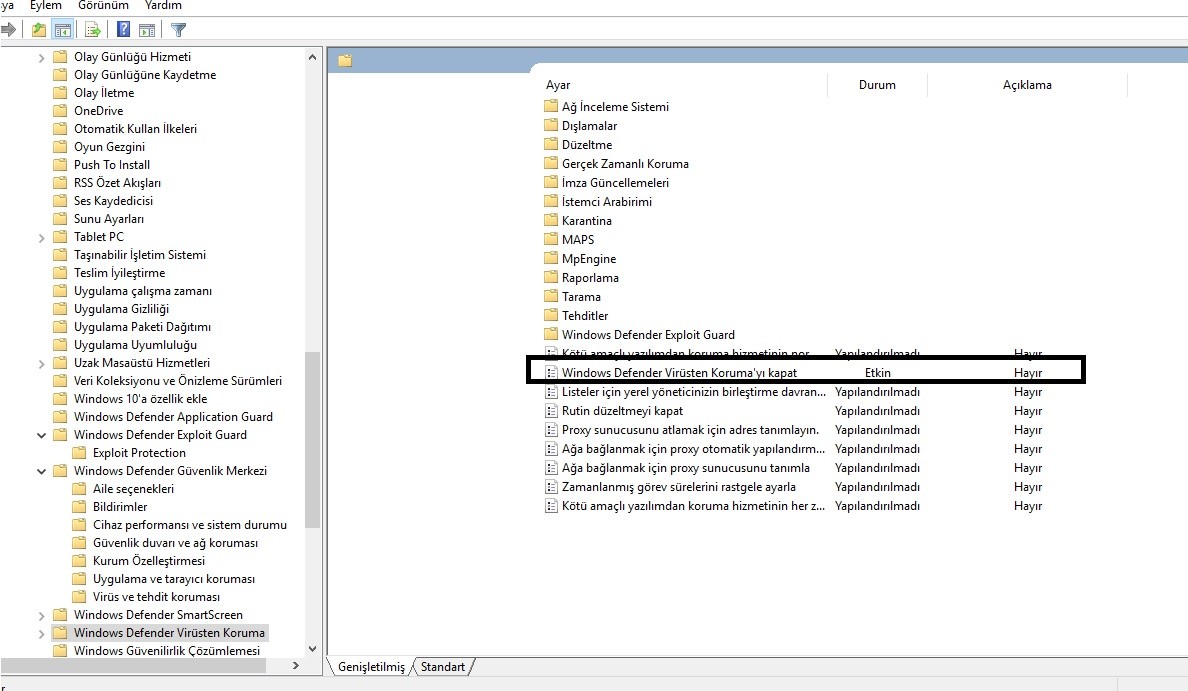
Task: Sort list by the Durum column header
Action: pos(877,85)
